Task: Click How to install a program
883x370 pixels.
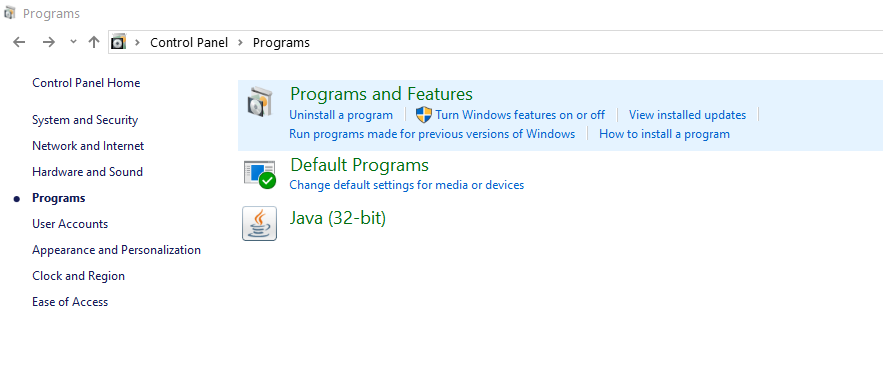Action: coord(665,134)
